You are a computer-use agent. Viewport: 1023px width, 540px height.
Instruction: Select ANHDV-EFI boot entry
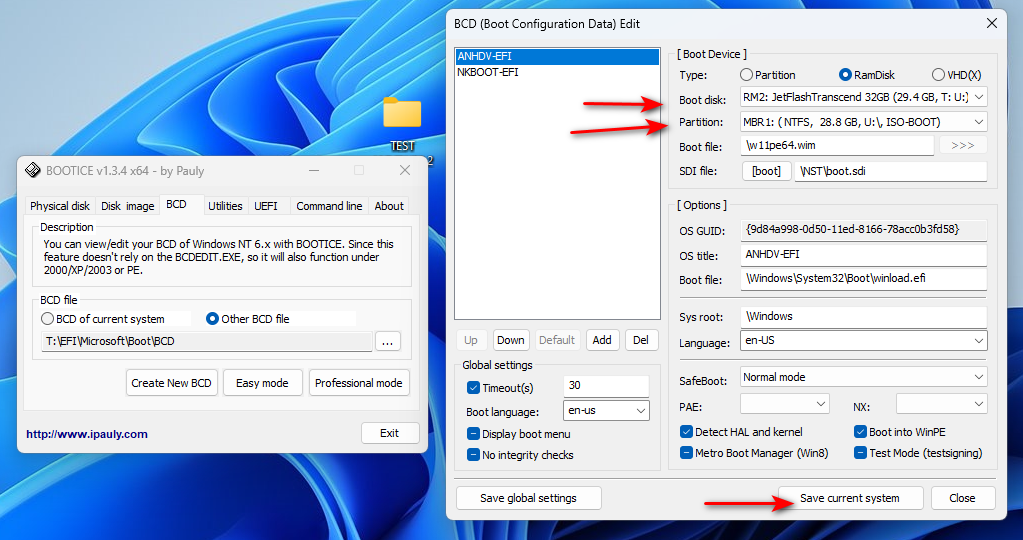click(x=557, y=56)
